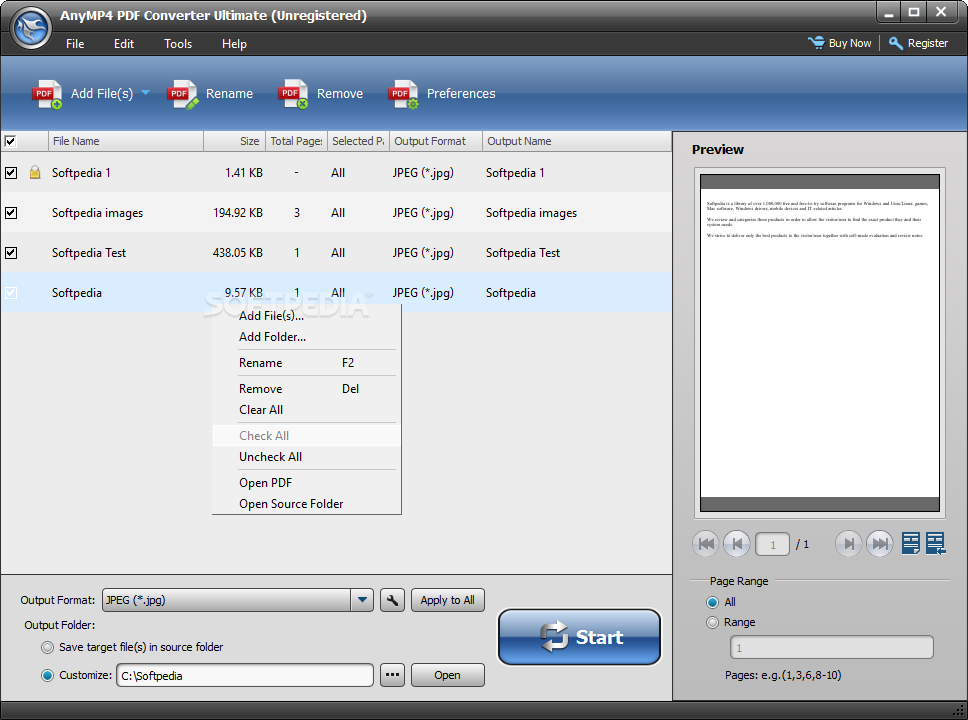This screenshot has height=720, width=968.
Task: Click the page Range input field
Action: 832,647
